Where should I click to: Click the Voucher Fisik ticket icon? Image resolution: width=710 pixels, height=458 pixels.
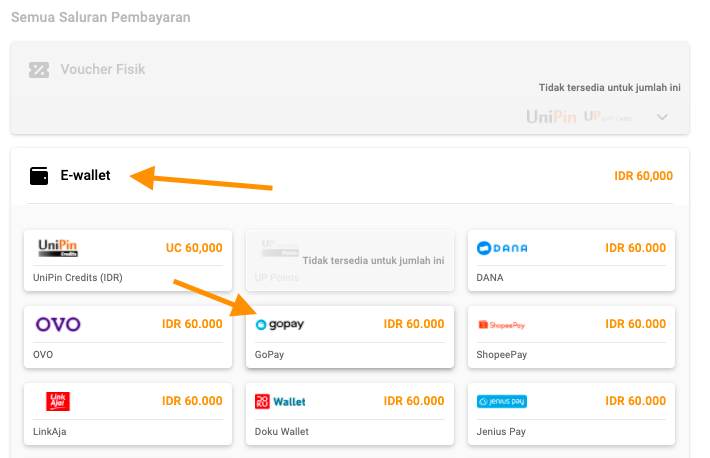39,70
